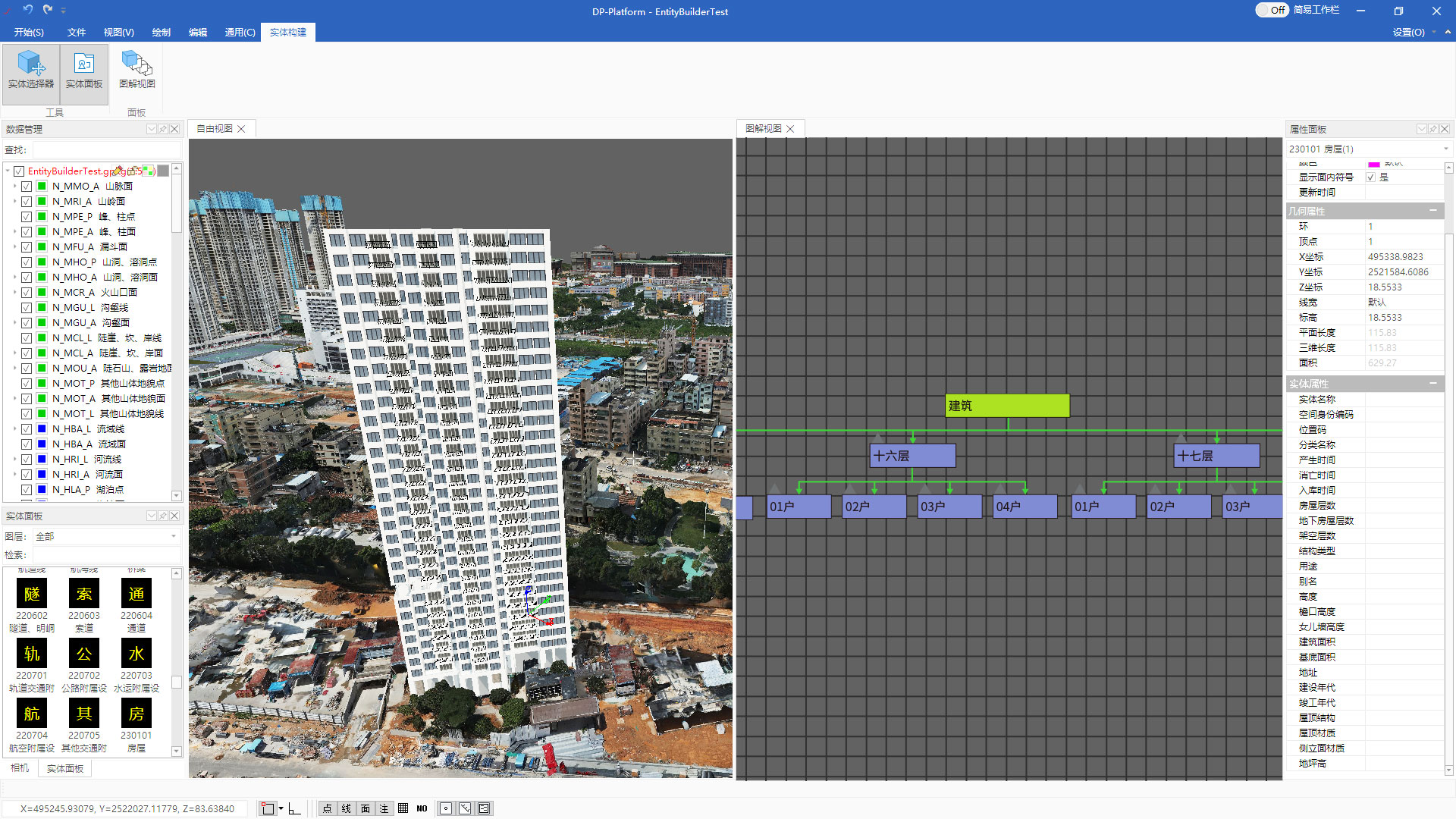The image size is (1456, 819).
Task: Uncheck the N_MMO_A 山脉面 layer checkbox
Action: (27, 187)
